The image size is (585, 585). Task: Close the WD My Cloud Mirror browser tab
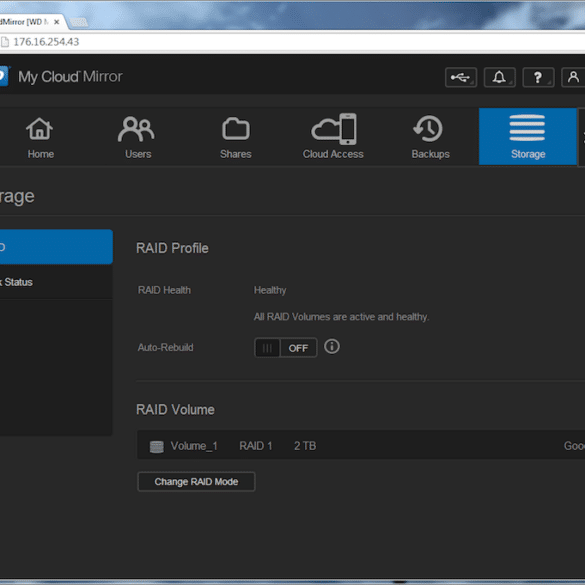click(57, 22)
